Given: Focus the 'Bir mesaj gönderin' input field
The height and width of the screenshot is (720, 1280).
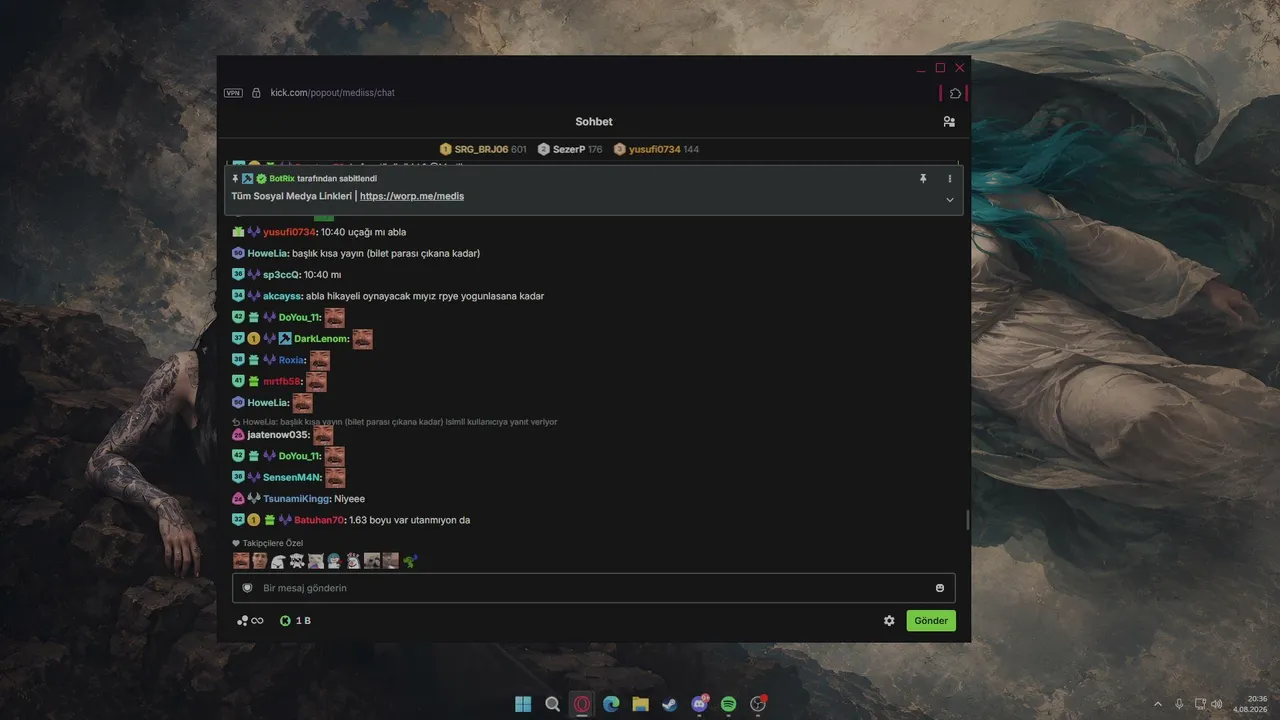Looking at the screenshot, I should point(594,588).
